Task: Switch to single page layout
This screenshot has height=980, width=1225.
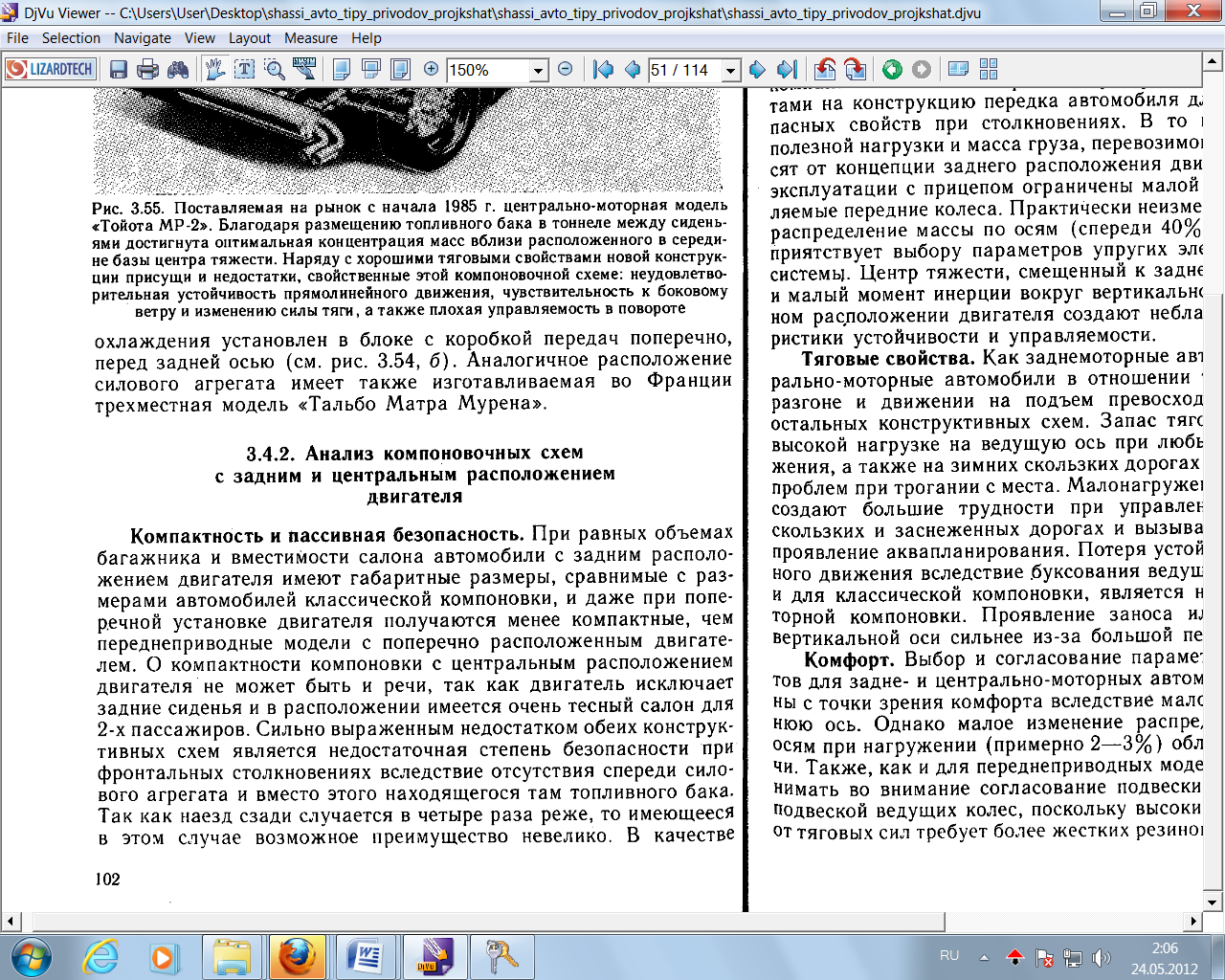Action: point(341,69)
